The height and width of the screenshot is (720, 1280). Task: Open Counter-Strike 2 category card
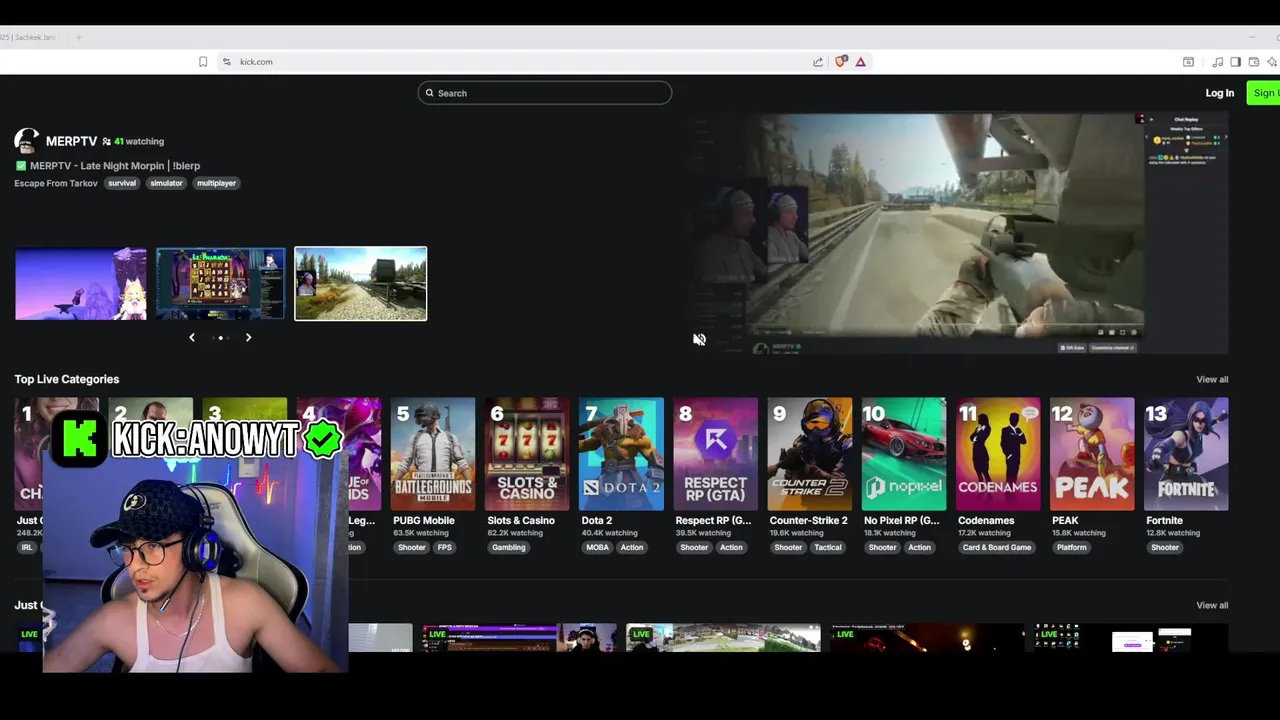click(x=810, y=455)
